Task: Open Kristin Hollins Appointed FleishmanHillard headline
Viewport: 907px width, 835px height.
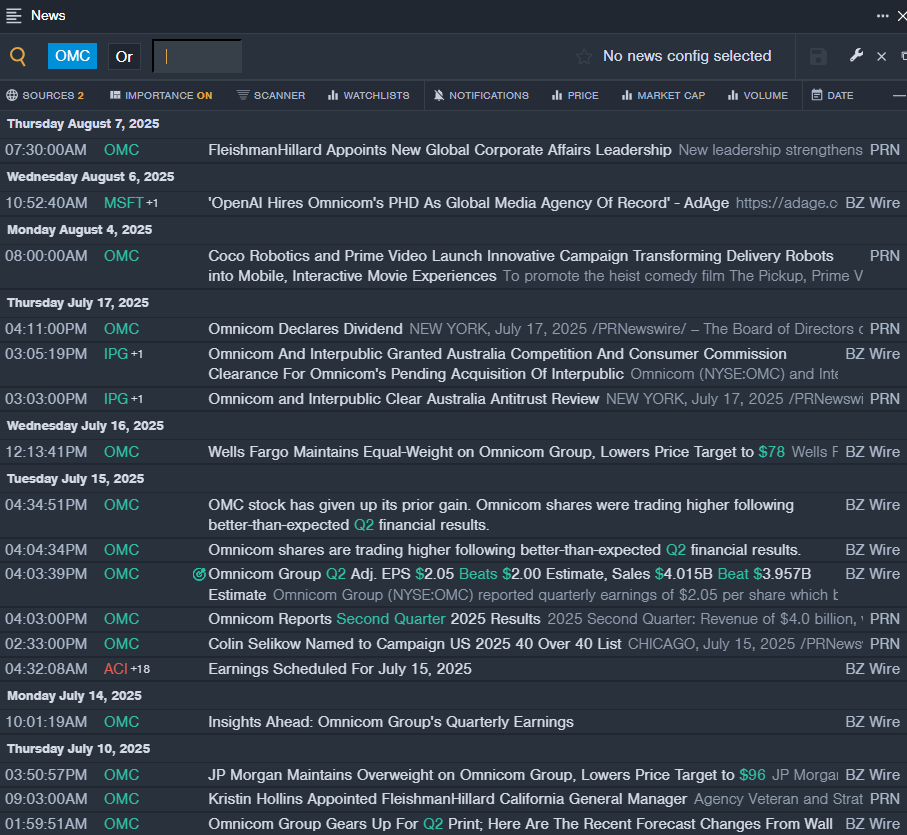Action: [x=448, y=799]
